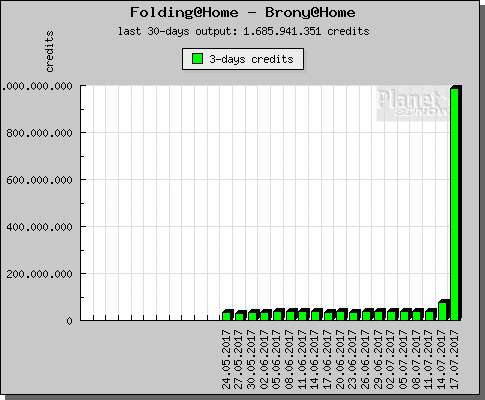Click the green bar for 26.06.2017
This screenshot has height=400, width=485.
(366, 316)
